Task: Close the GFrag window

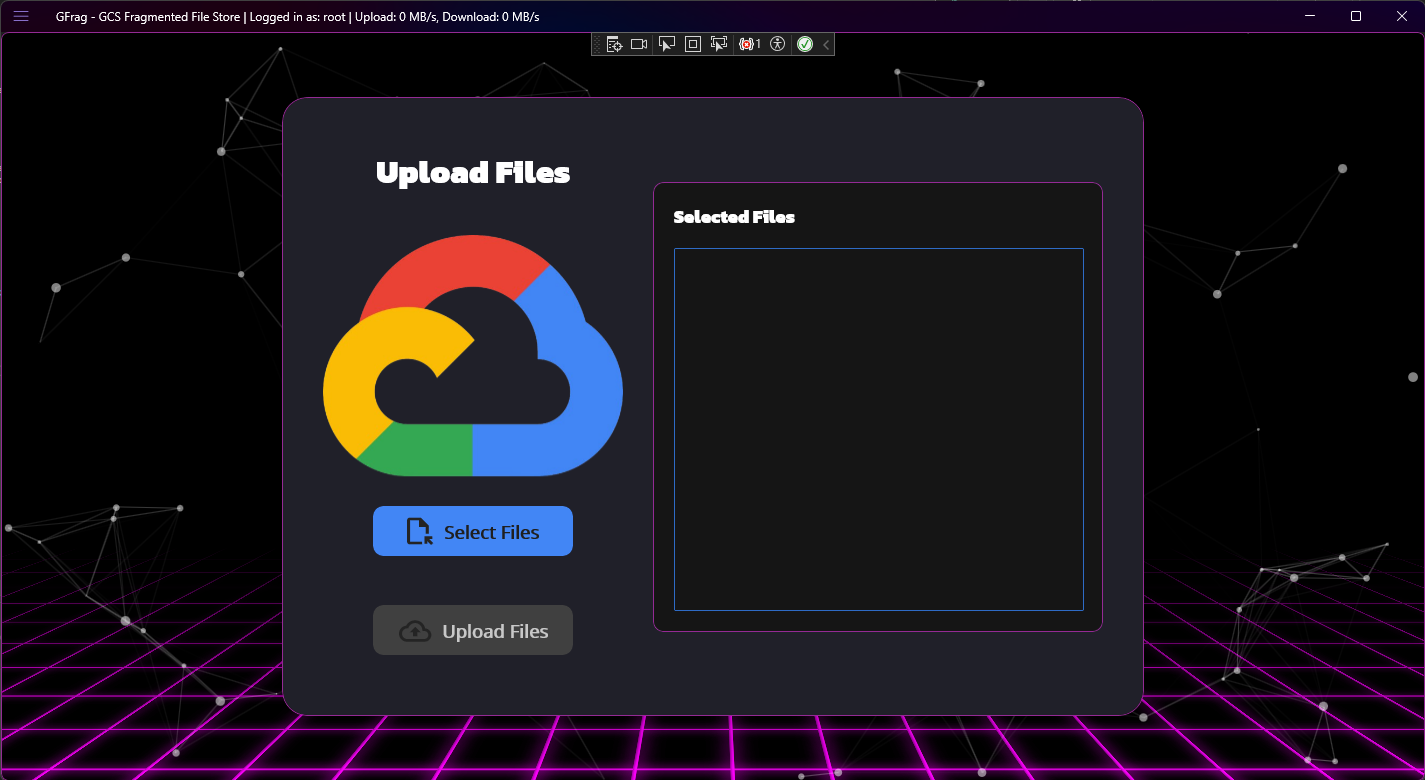Action: [1402, 16]
